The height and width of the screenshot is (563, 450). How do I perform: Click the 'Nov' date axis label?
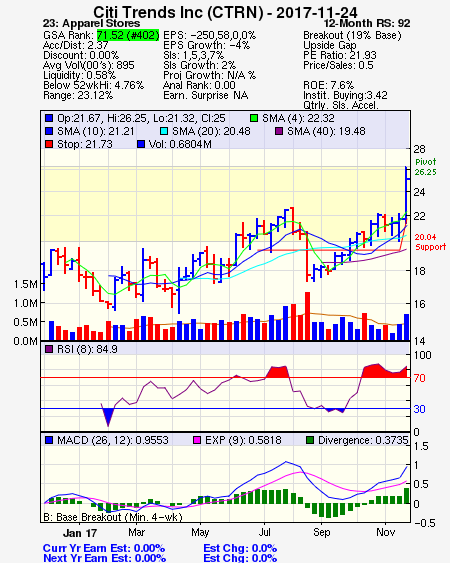(x=385, y=532)
